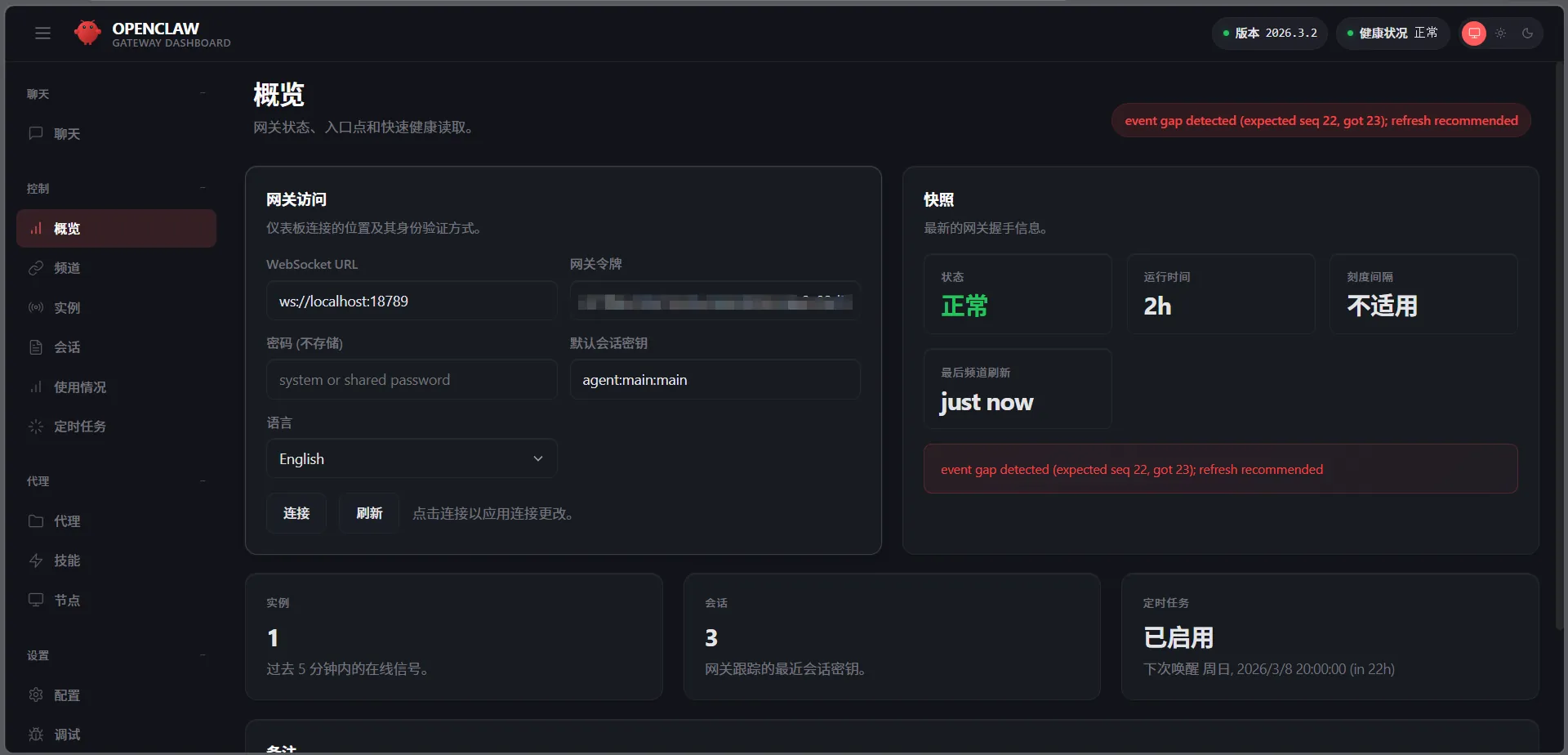Select the 定时任务 sparkle icon
This screenshot has width=1568, height=755.
pyautogui.click(x=36, y=426)
